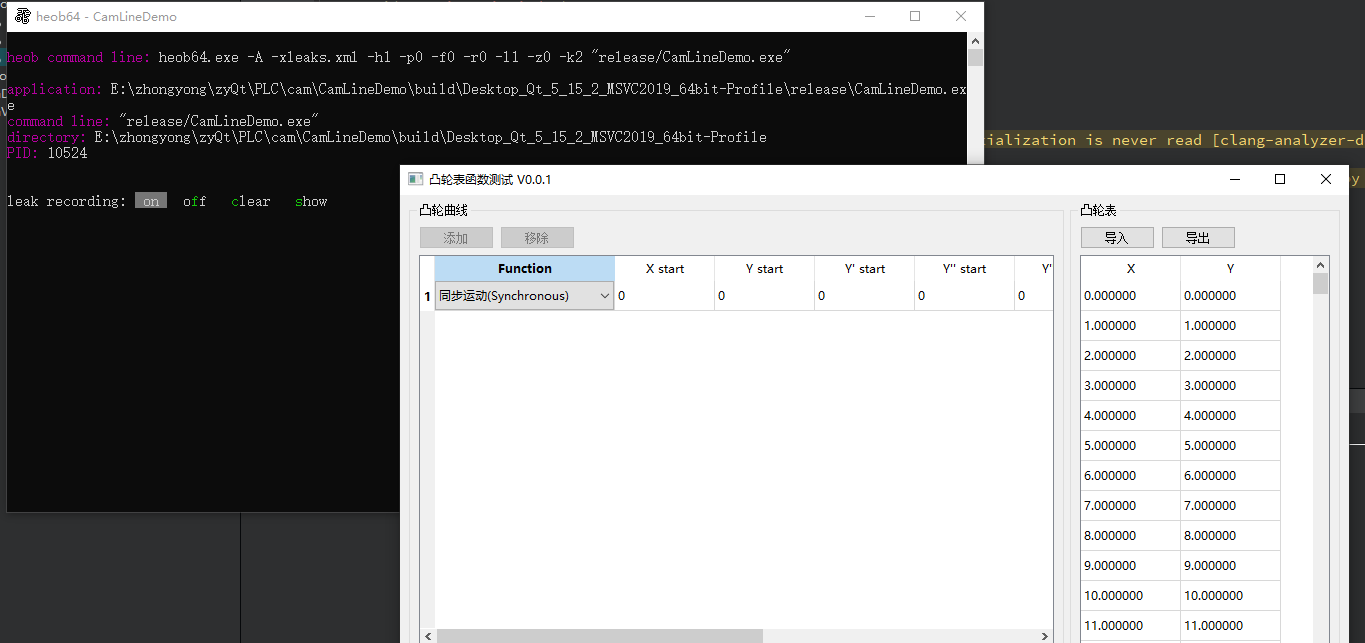This screenshot has width=1365, height=643.
Task: Select the Y' start column header
Action: point(865,269)
